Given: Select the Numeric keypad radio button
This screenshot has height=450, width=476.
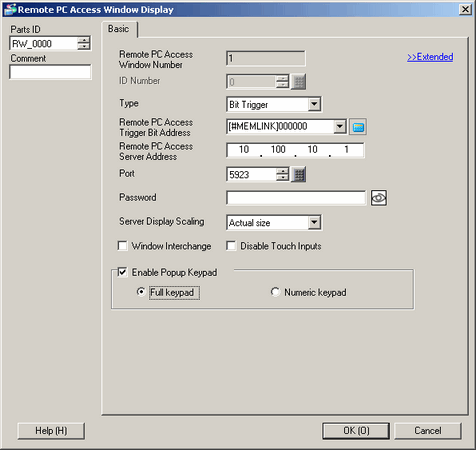Looking at the screenshot, I should tap(275, 292).
